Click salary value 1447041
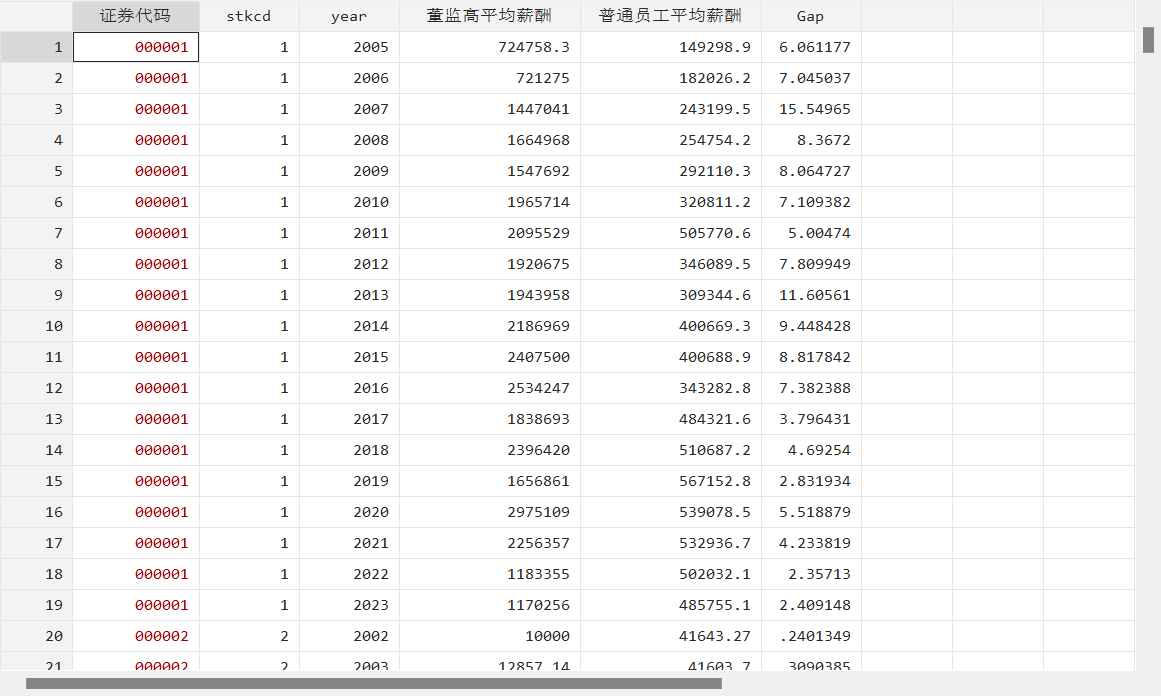This screenshot has width=1161, height=696. (x=489, y=109)
